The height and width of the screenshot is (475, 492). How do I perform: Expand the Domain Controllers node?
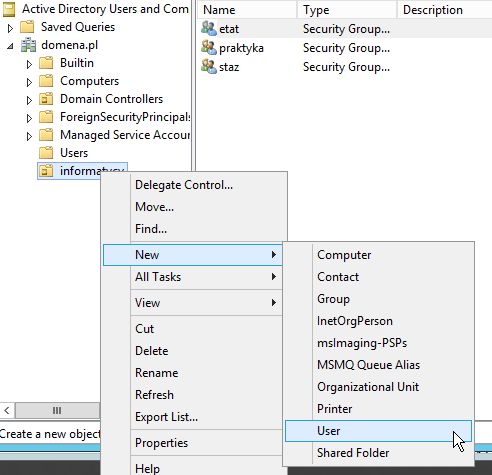tap(29, 100)
